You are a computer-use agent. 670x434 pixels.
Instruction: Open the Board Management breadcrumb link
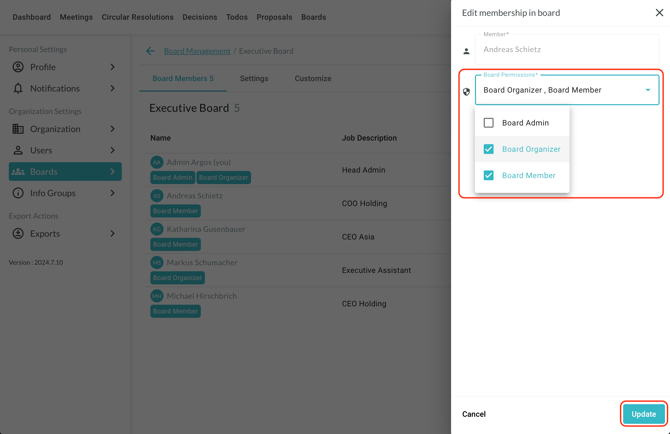pos(197,51)
